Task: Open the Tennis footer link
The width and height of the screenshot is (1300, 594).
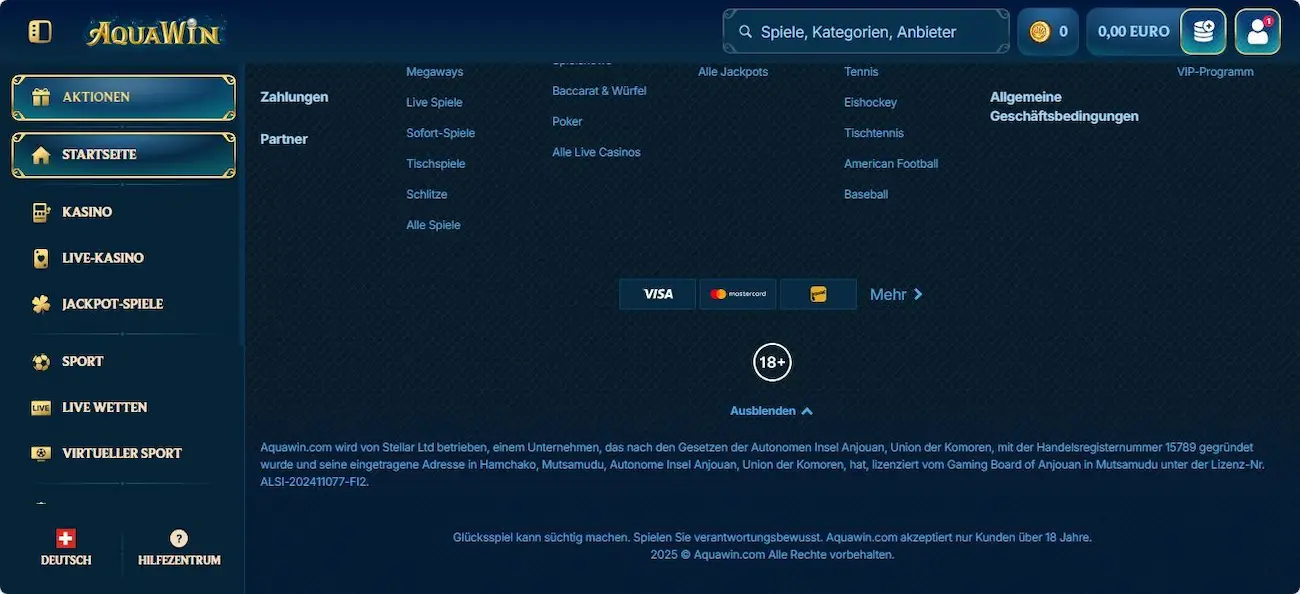Action: click(861, 72)
